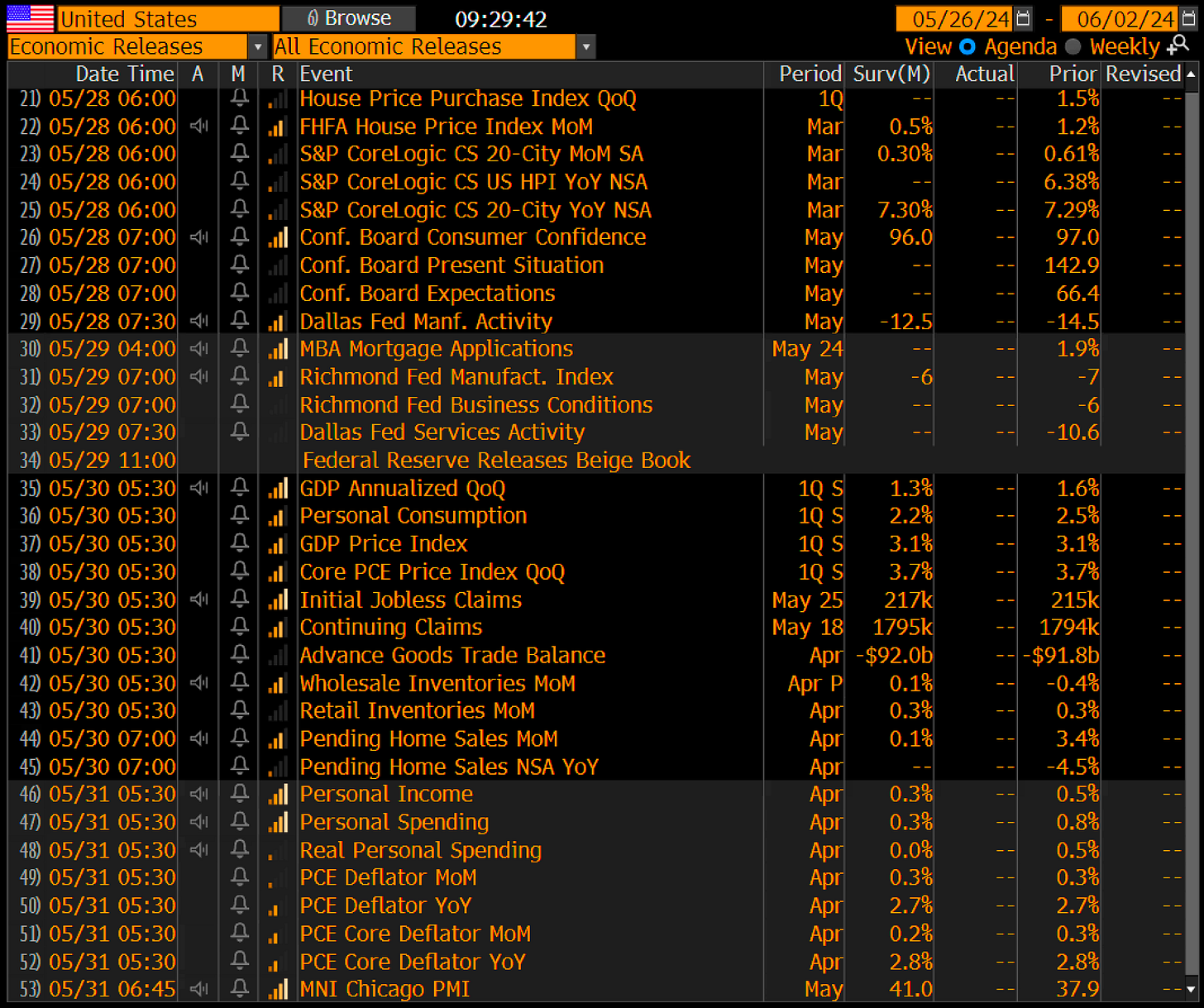The width and height of the screenshot is (1204, 1008).
Task: Click the speaker icon for MNI Chicago PMI
Action: (198, 989)
